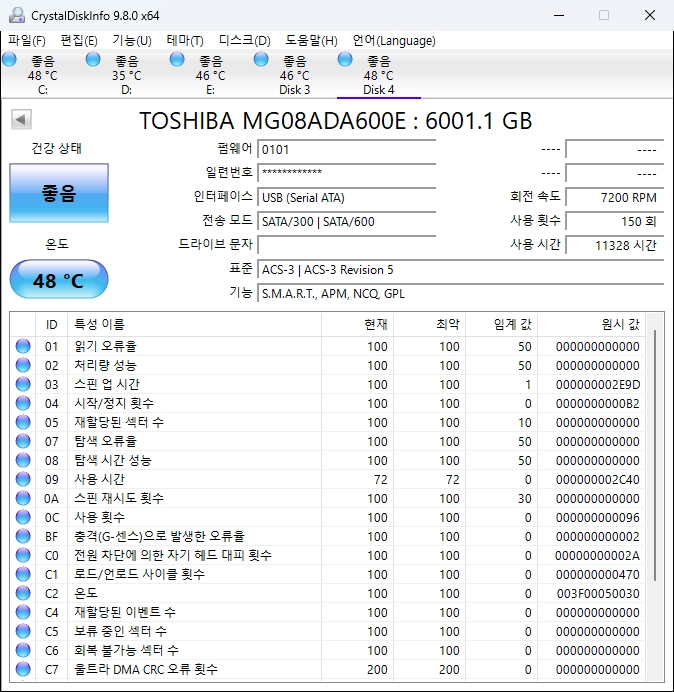
Task: Click blue status icon for attribute C0
Action: (23, 555)
